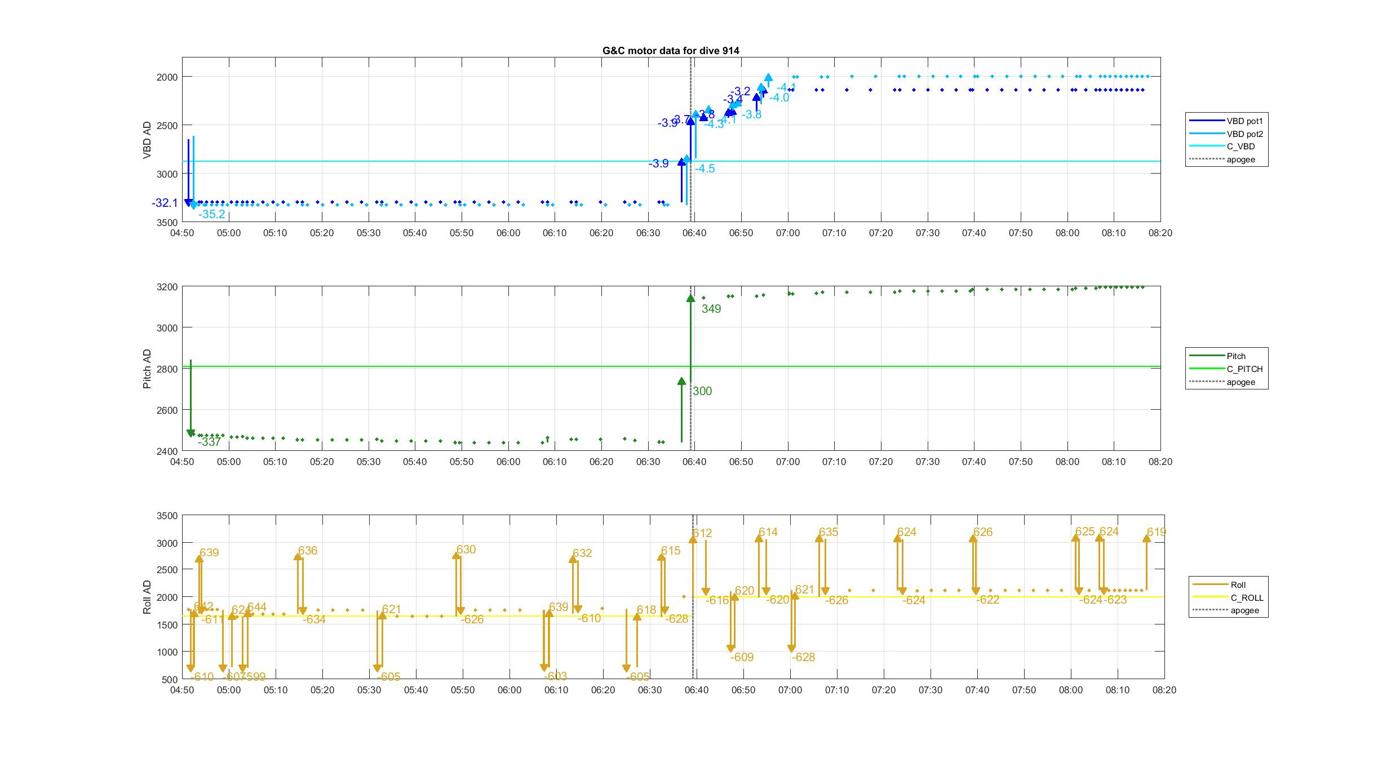
Task: Click the '619' roll data label
Action: (1156, 532)
